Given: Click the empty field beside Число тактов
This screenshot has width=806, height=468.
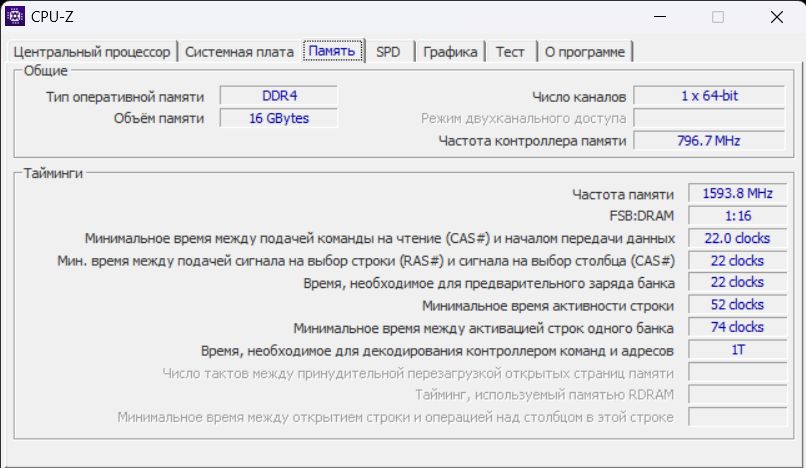Looking at the screenshot, I should pos(738,372).
